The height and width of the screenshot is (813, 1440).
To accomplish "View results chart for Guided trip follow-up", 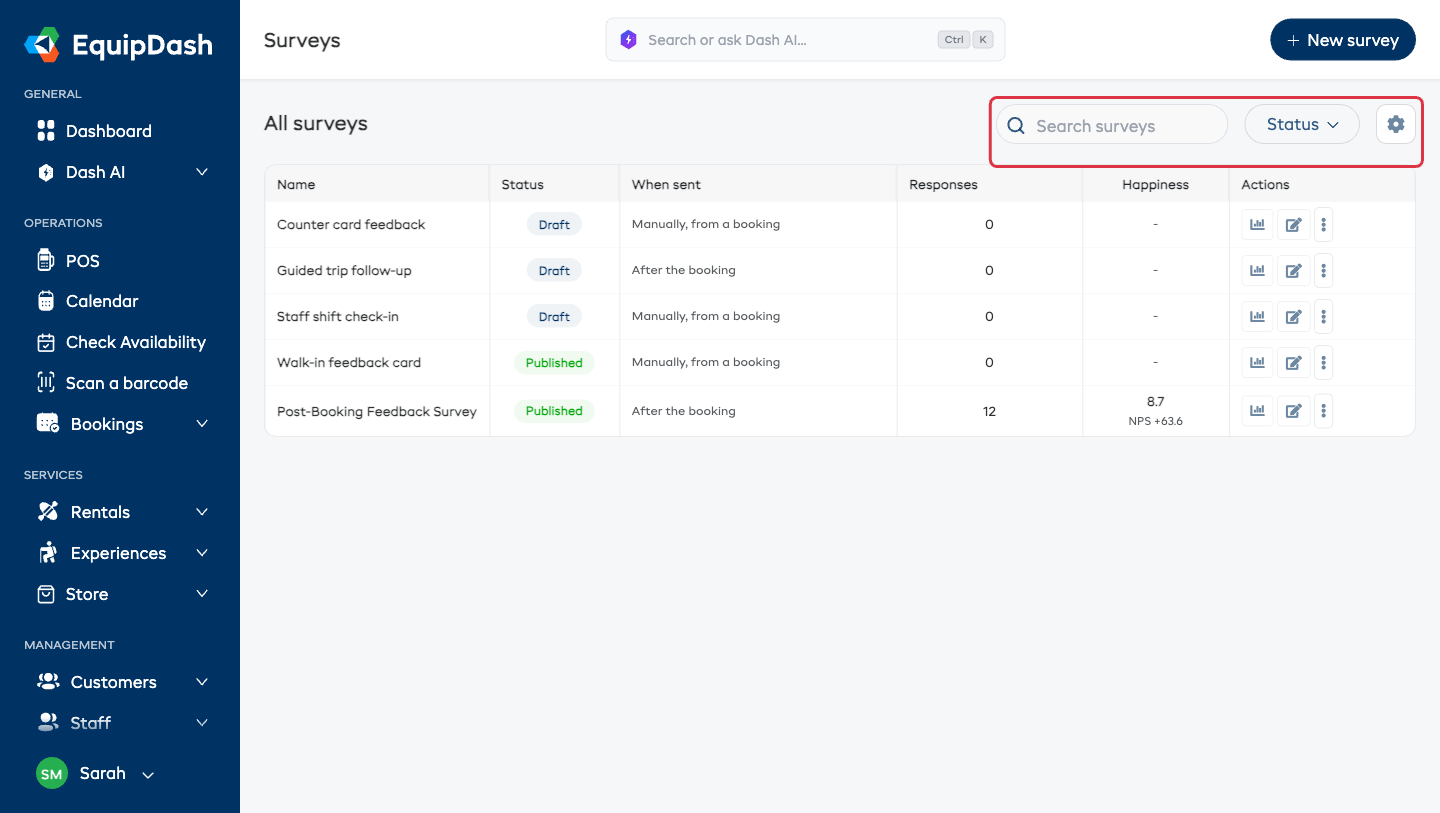I will (1257, 271).
